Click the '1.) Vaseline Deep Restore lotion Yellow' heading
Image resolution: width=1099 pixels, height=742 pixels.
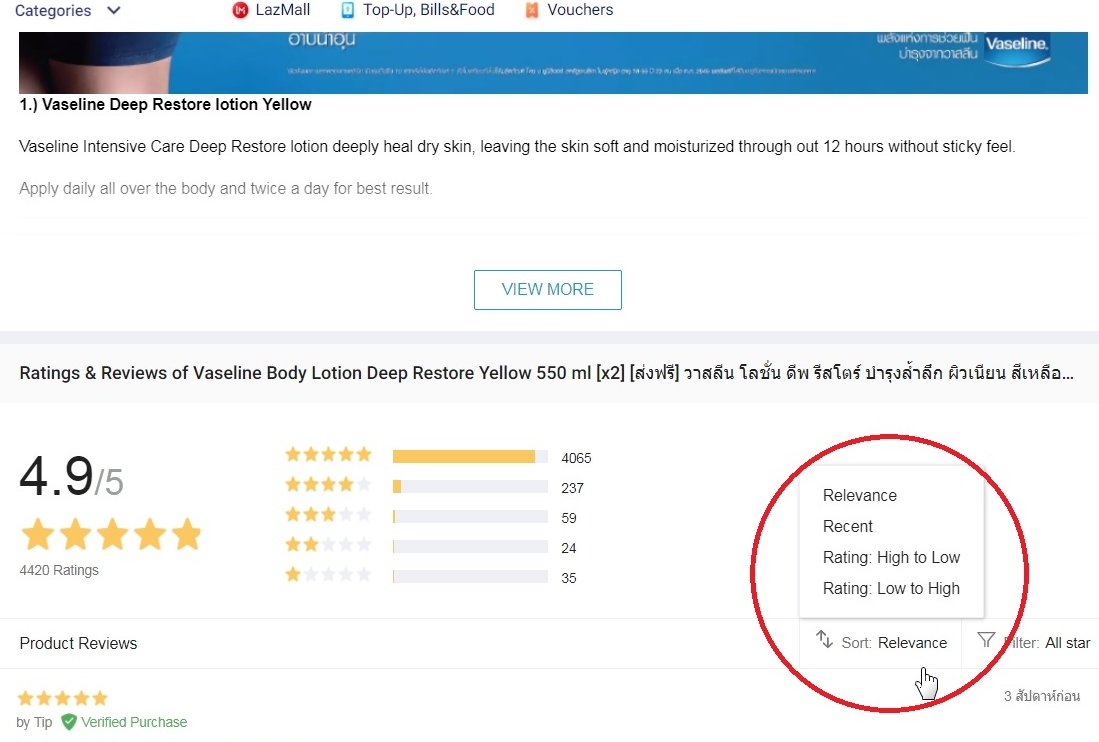click(165, 104)
